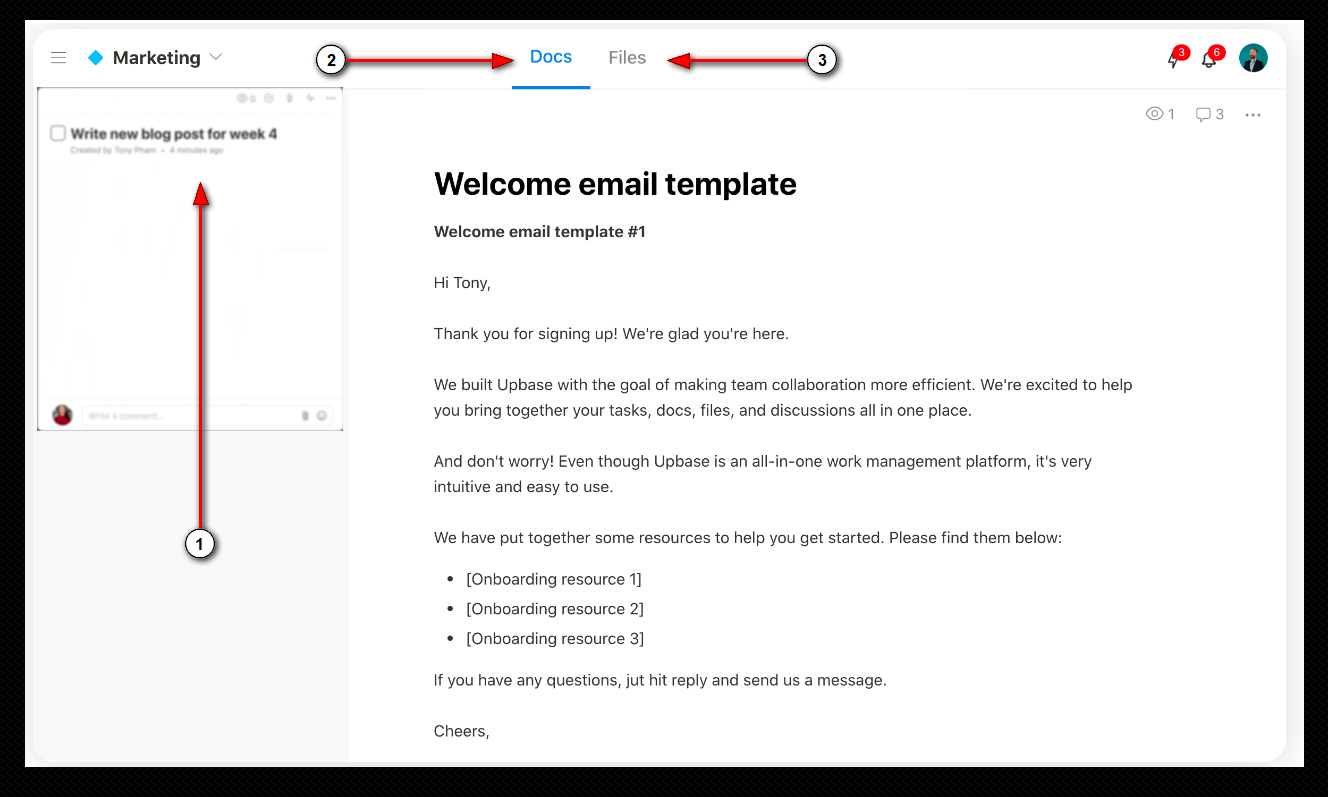Open the task preview three-dot menu
The image size is (1328, 797).
click(x=331, y=98)
